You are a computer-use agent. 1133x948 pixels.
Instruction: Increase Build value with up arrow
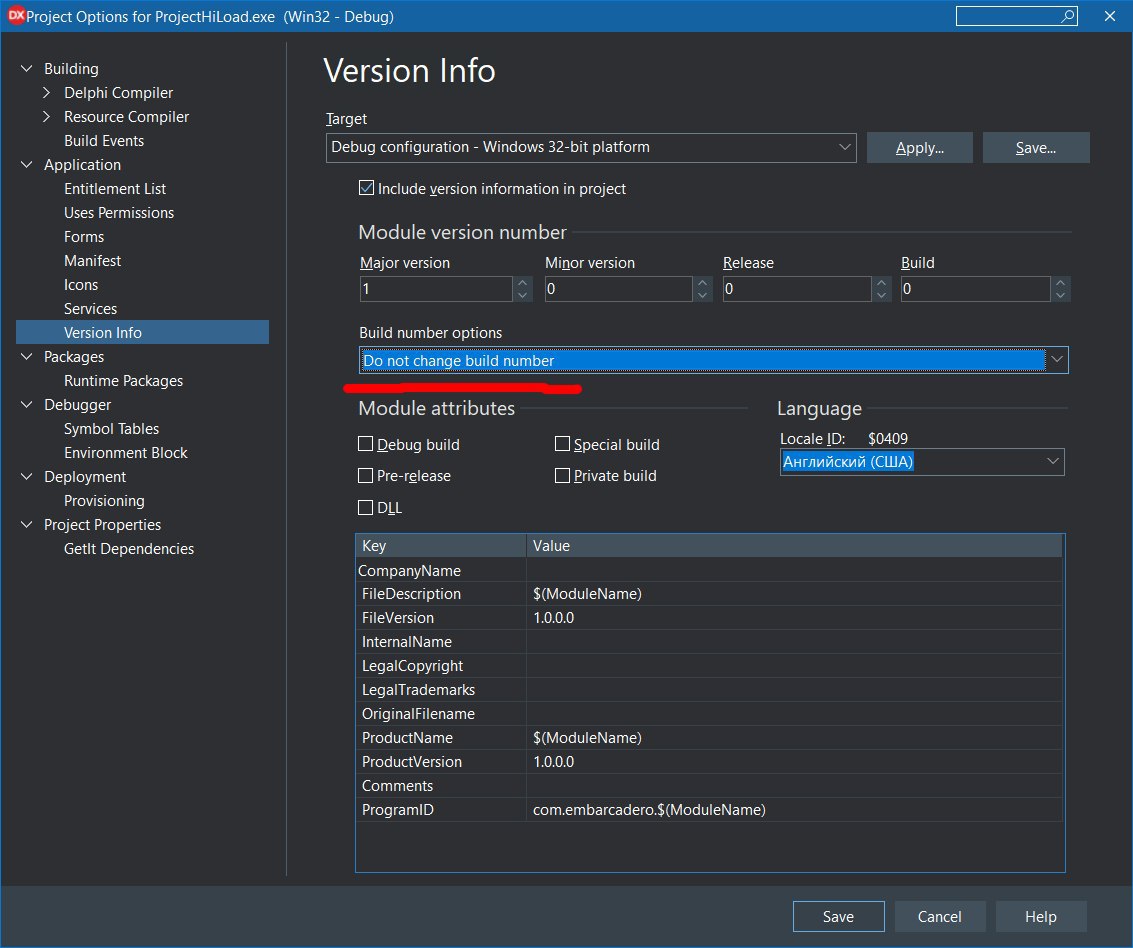tap(1060, 283)
